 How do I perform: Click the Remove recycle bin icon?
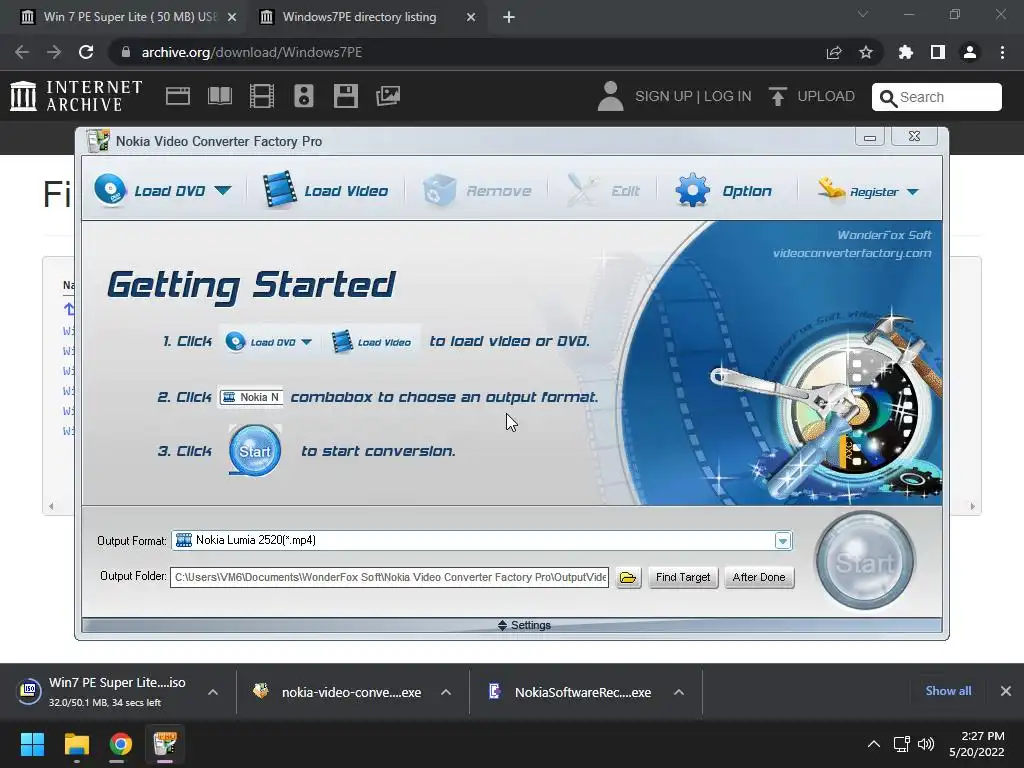coord(439,191)
